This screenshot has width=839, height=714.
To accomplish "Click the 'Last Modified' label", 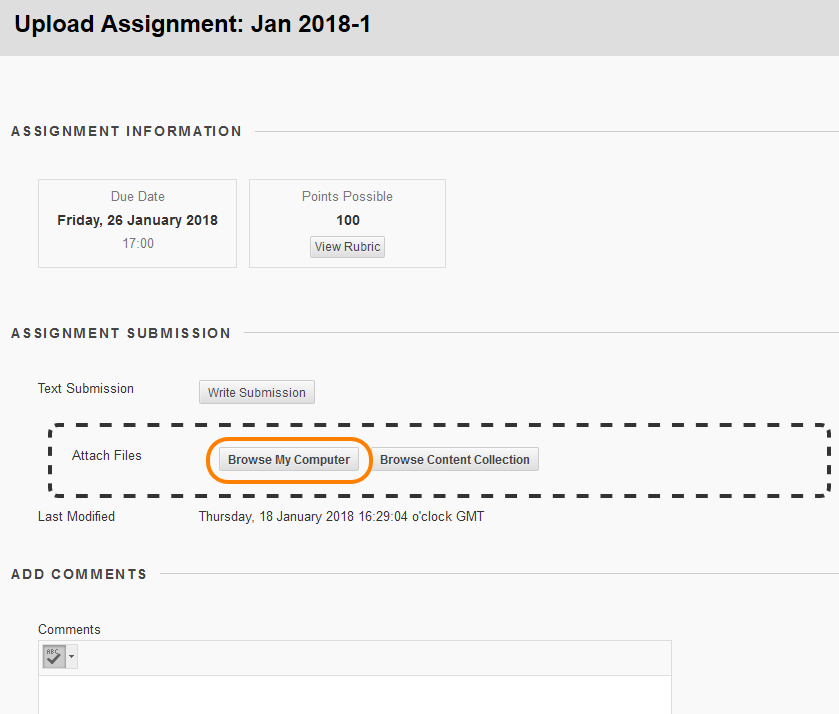I will coord(77,516).
